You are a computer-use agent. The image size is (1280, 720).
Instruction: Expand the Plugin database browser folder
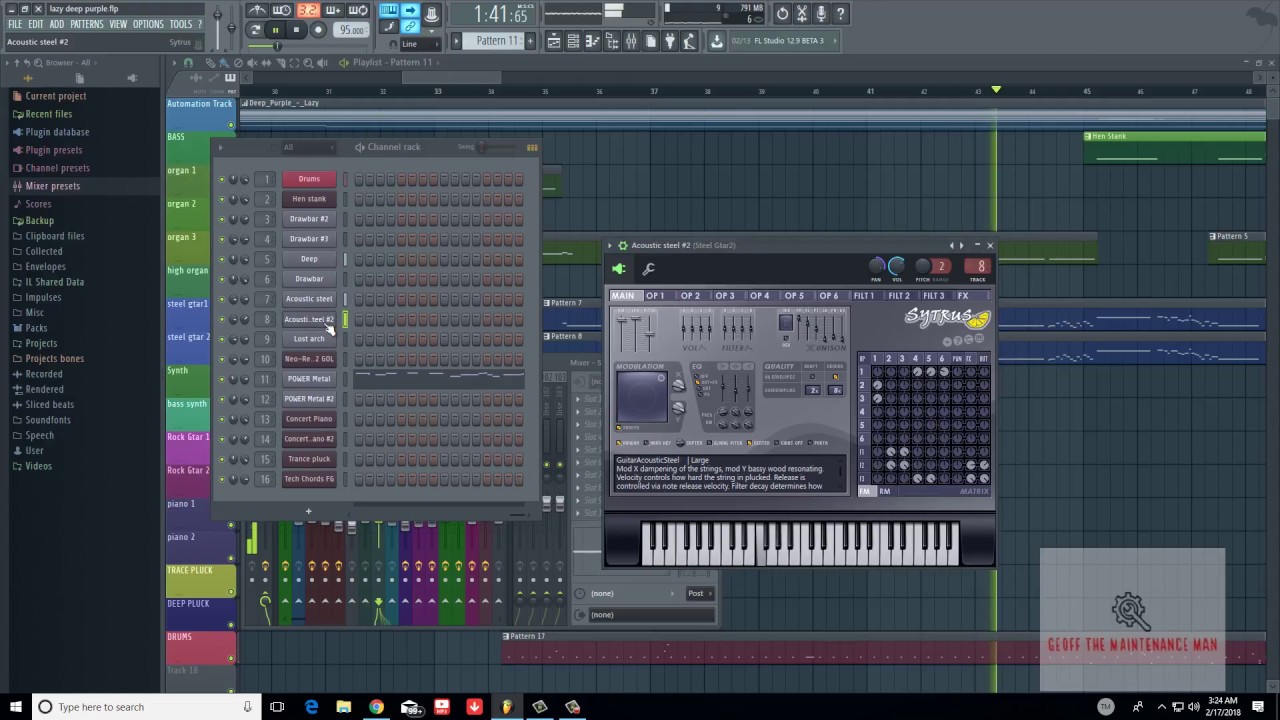point(57,132)
